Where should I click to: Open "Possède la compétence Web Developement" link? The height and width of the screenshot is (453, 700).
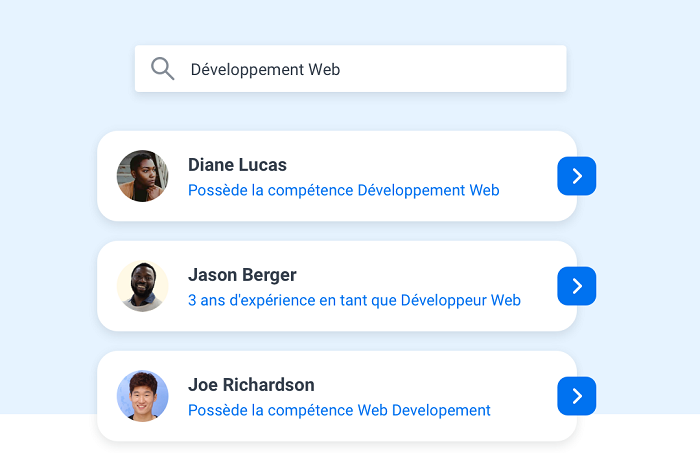tap(339, 410)
